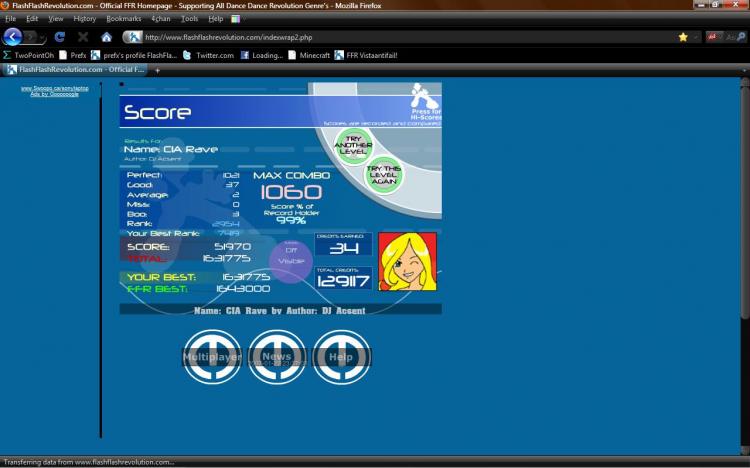This screenshot has width=750, height=468.
Task: Click the Ads by Google link
Action: coord(55,94)
